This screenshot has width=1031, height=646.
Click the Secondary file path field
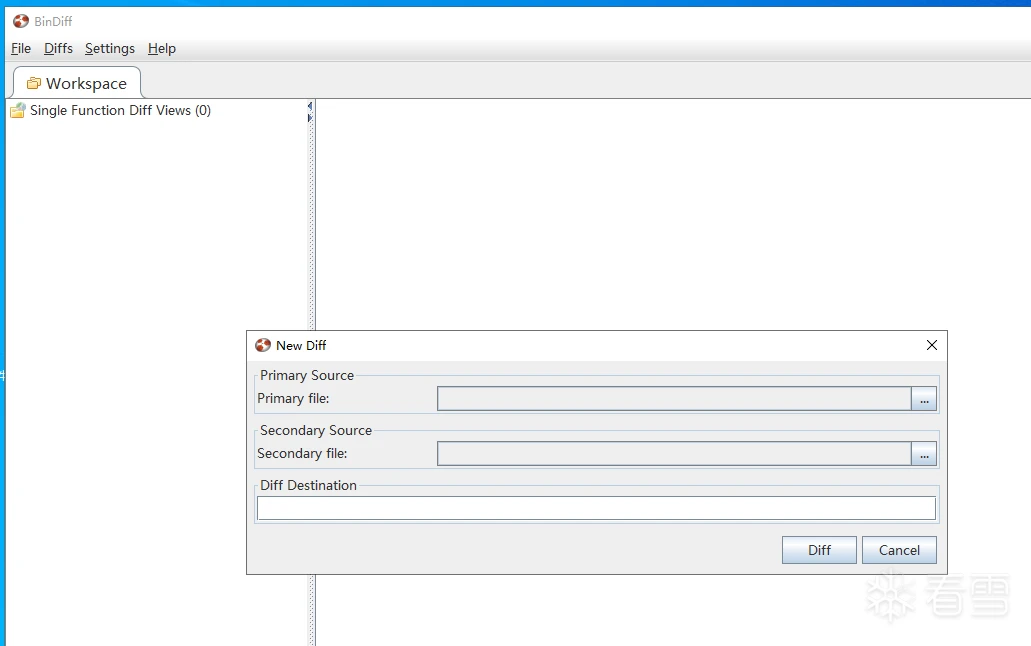(673, 454)
